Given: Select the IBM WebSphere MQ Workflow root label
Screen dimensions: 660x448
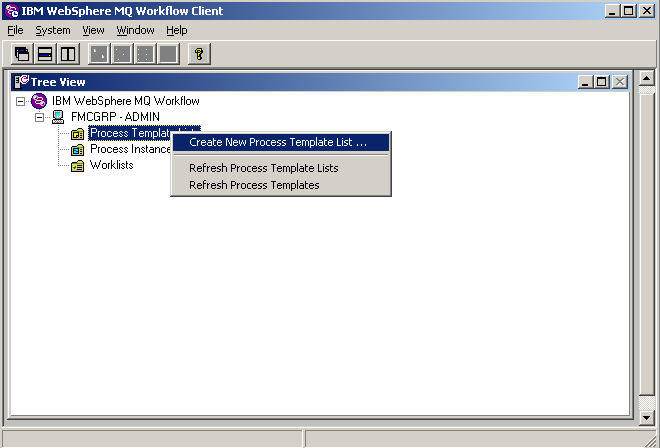Looking at the screenshot, I should click(x=125, y=101).
